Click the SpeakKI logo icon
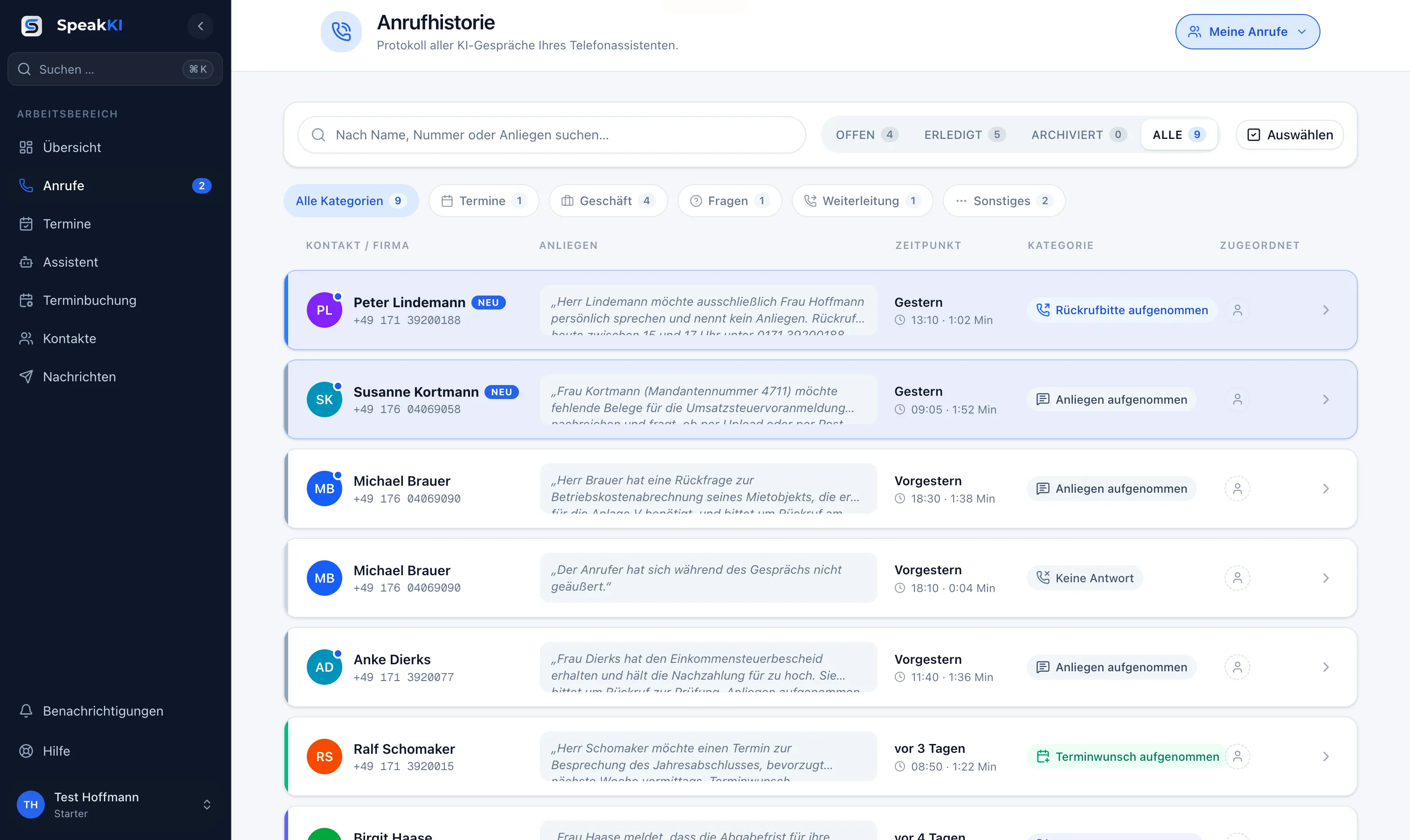Viewport: 1410px width, 840px height. coord(32,26)
